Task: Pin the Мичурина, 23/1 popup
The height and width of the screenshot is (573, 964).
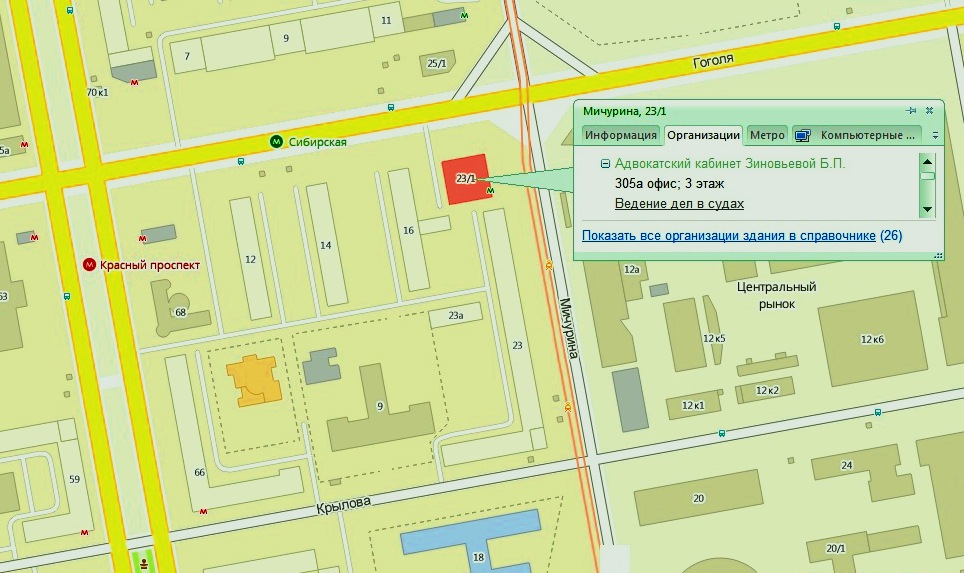Action: (910, 110)
